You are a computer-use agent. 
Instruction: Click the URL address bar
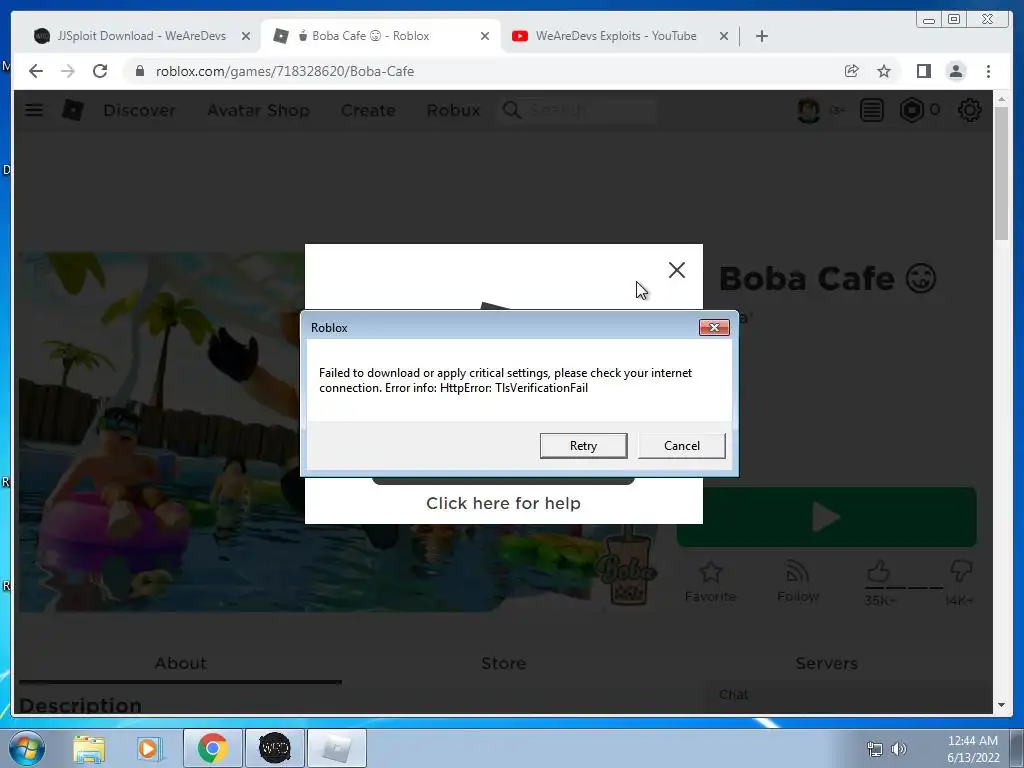click(483, 71)
